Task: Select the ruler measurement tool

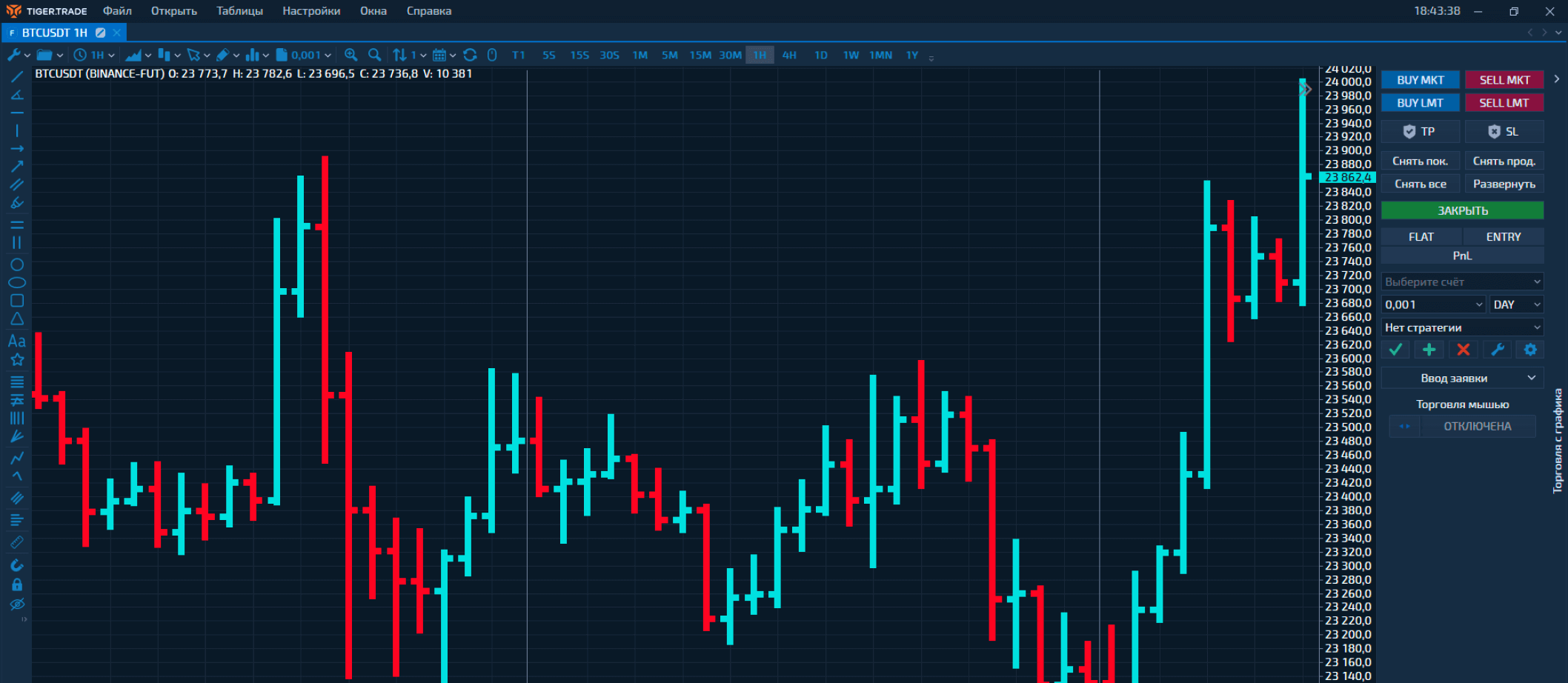Action: (x=17, y=542)
